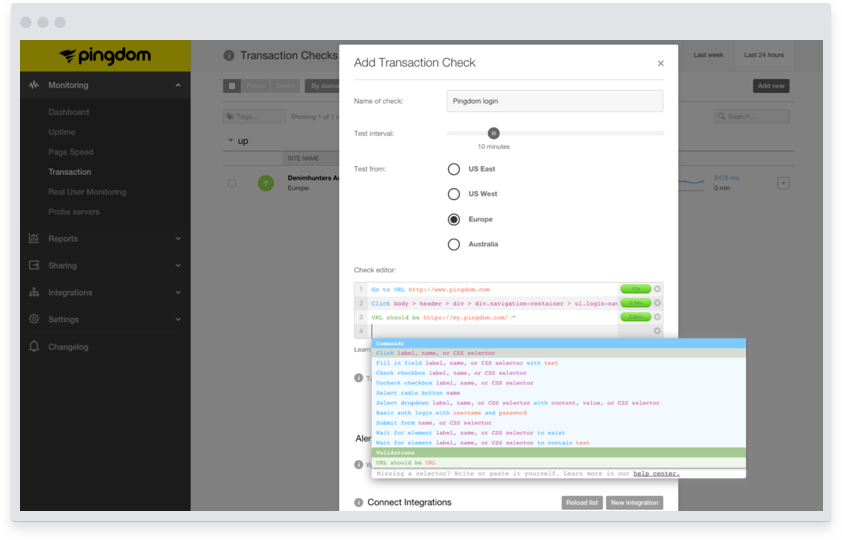Screen dimensions: 842x540
Task: Click the Settings gear icon
Action: point(34,319)
